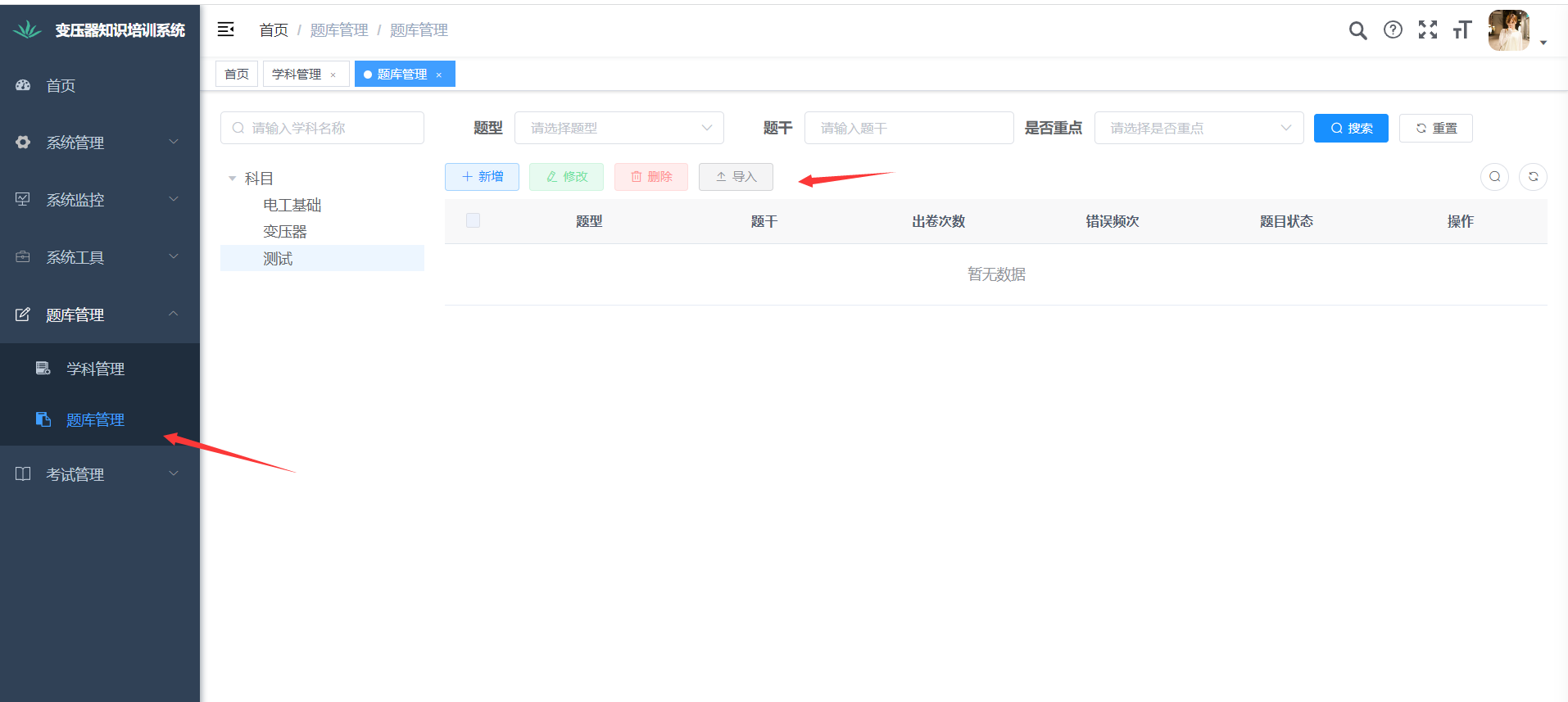The image size is (1568, 702).
Task: Click the 错误频次 column header
Action: (x=1113, y=221)
